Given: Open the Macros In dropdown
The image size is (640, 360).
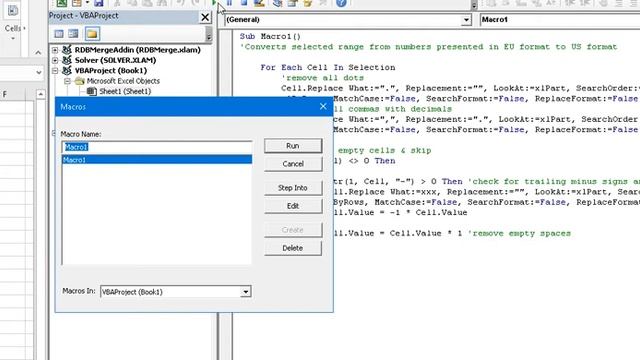Looking at the screenshot, I should click(245, 292).
